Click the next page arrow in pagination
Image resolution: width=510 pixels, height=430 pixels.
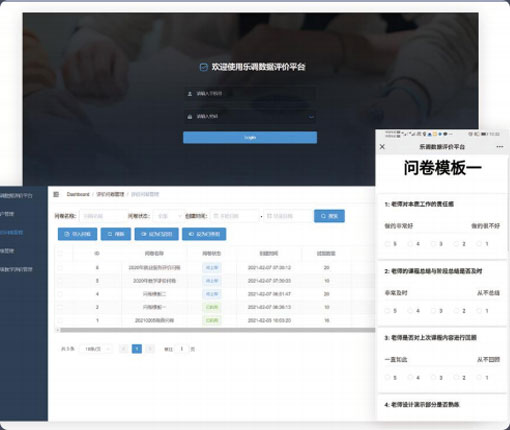click(x=150, y=349)
